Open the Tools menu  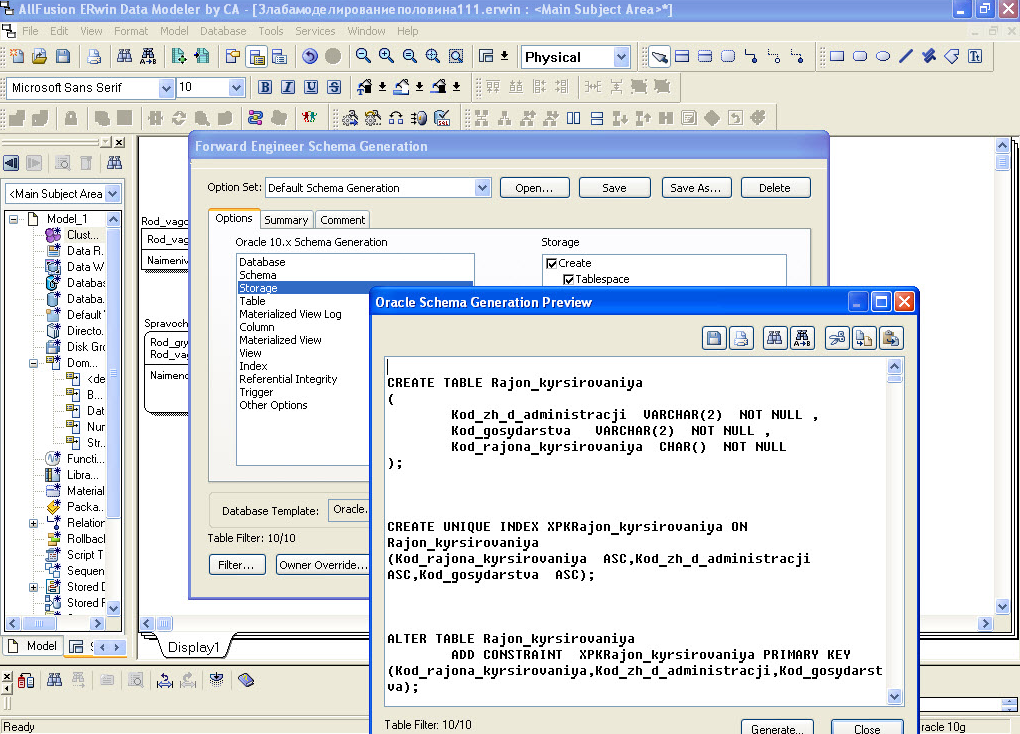[x=271, y=31]
